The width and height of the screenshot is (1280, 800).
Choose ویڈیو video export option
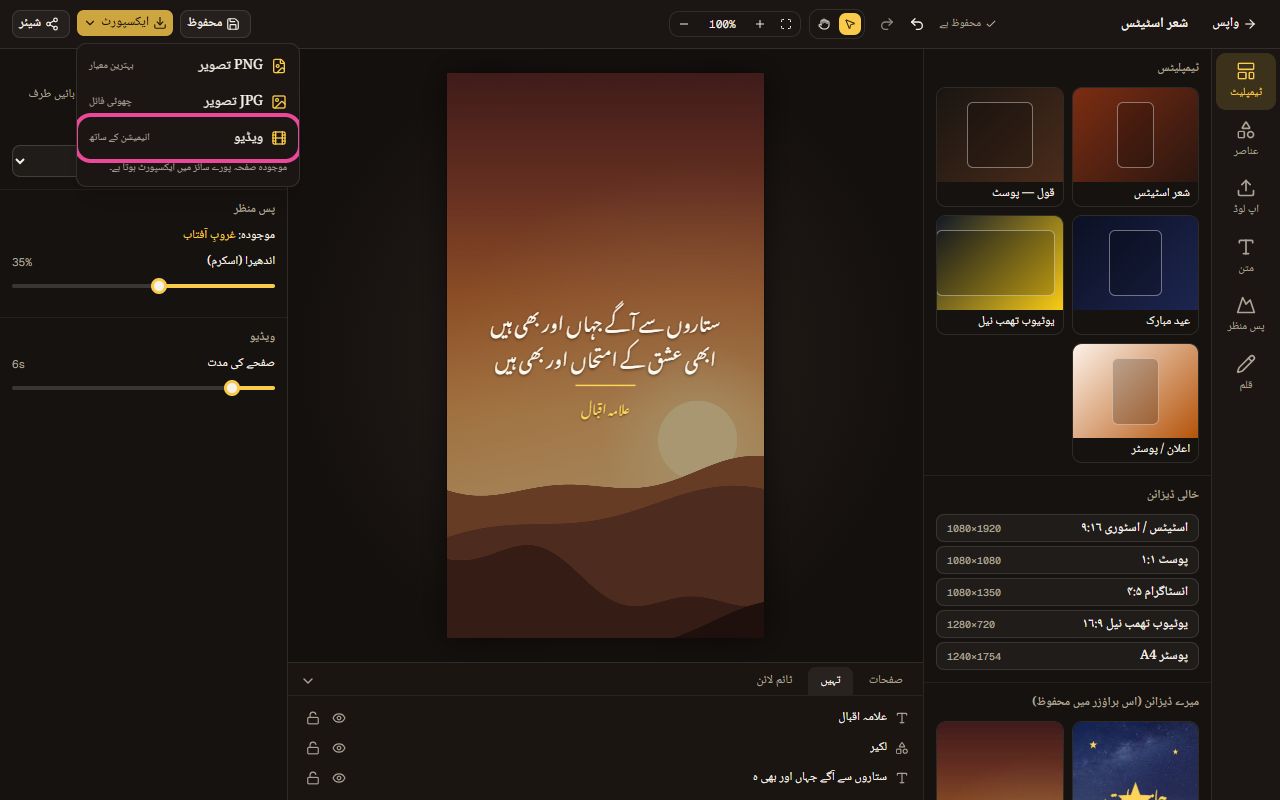click(x=188, y=138)
